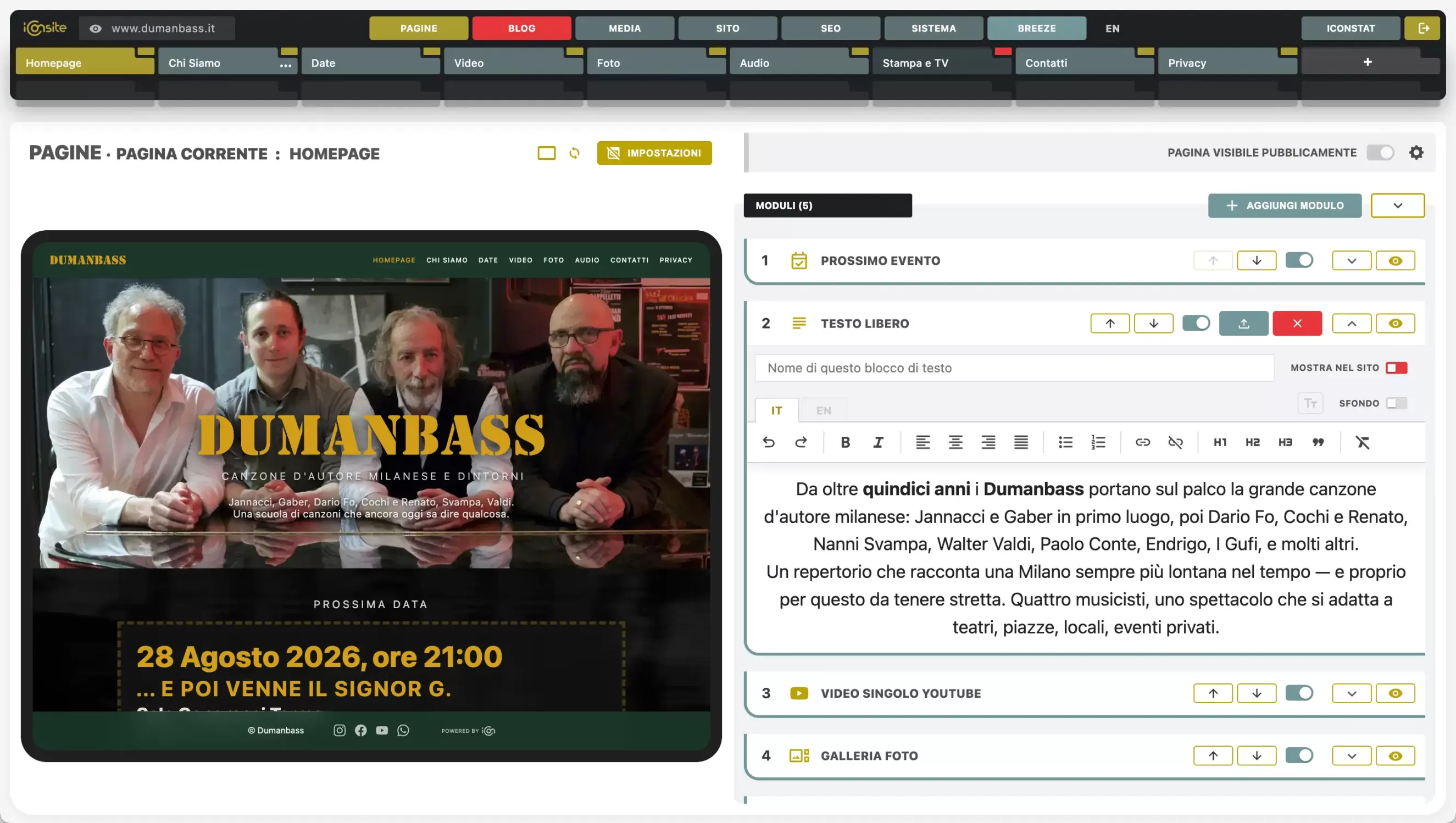Open the BLOG section

pos(521,28)
